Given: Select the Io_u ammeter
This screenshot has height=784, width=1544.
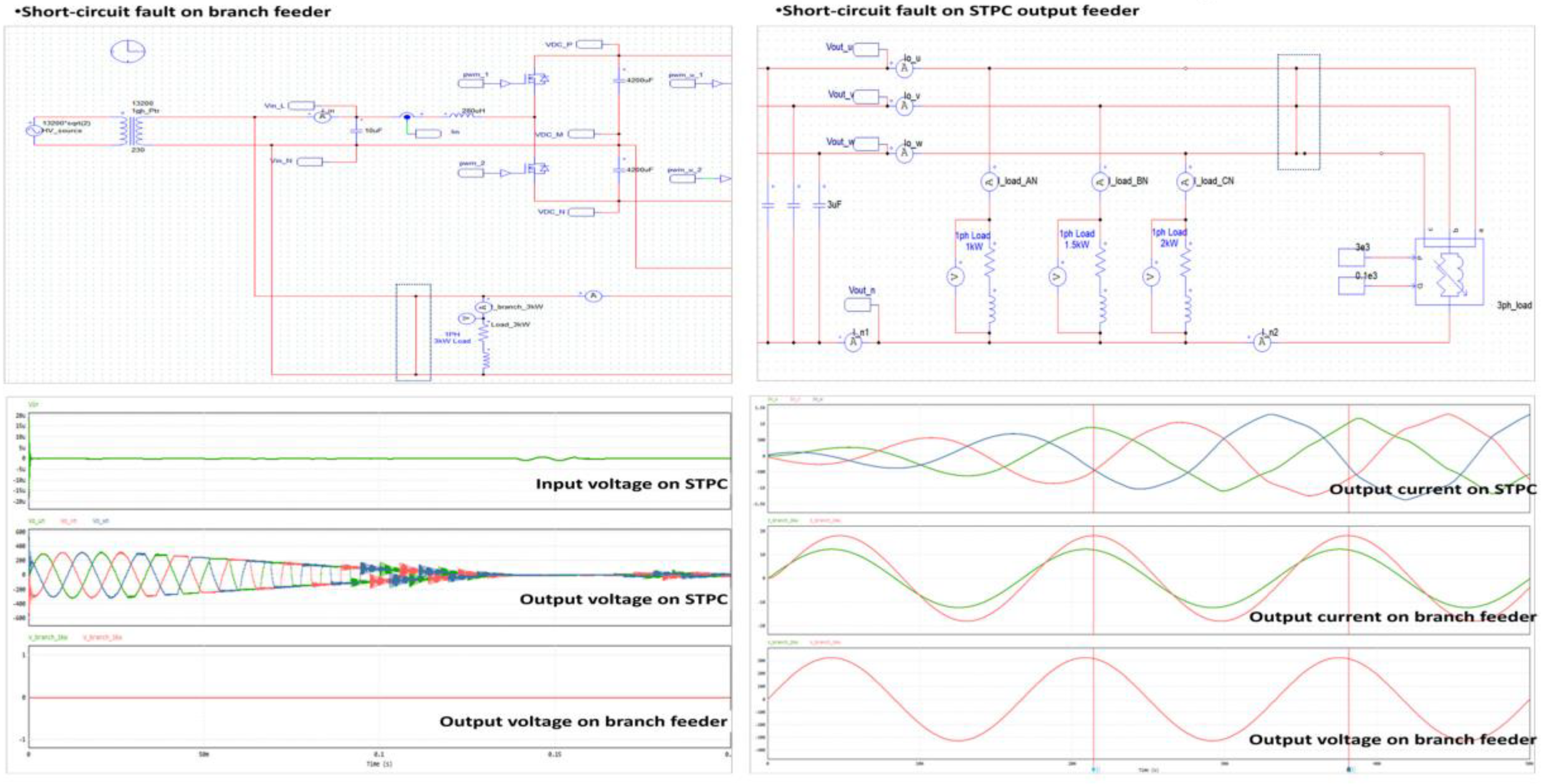Looking at the screenshot, I should [x=904, y=69].
